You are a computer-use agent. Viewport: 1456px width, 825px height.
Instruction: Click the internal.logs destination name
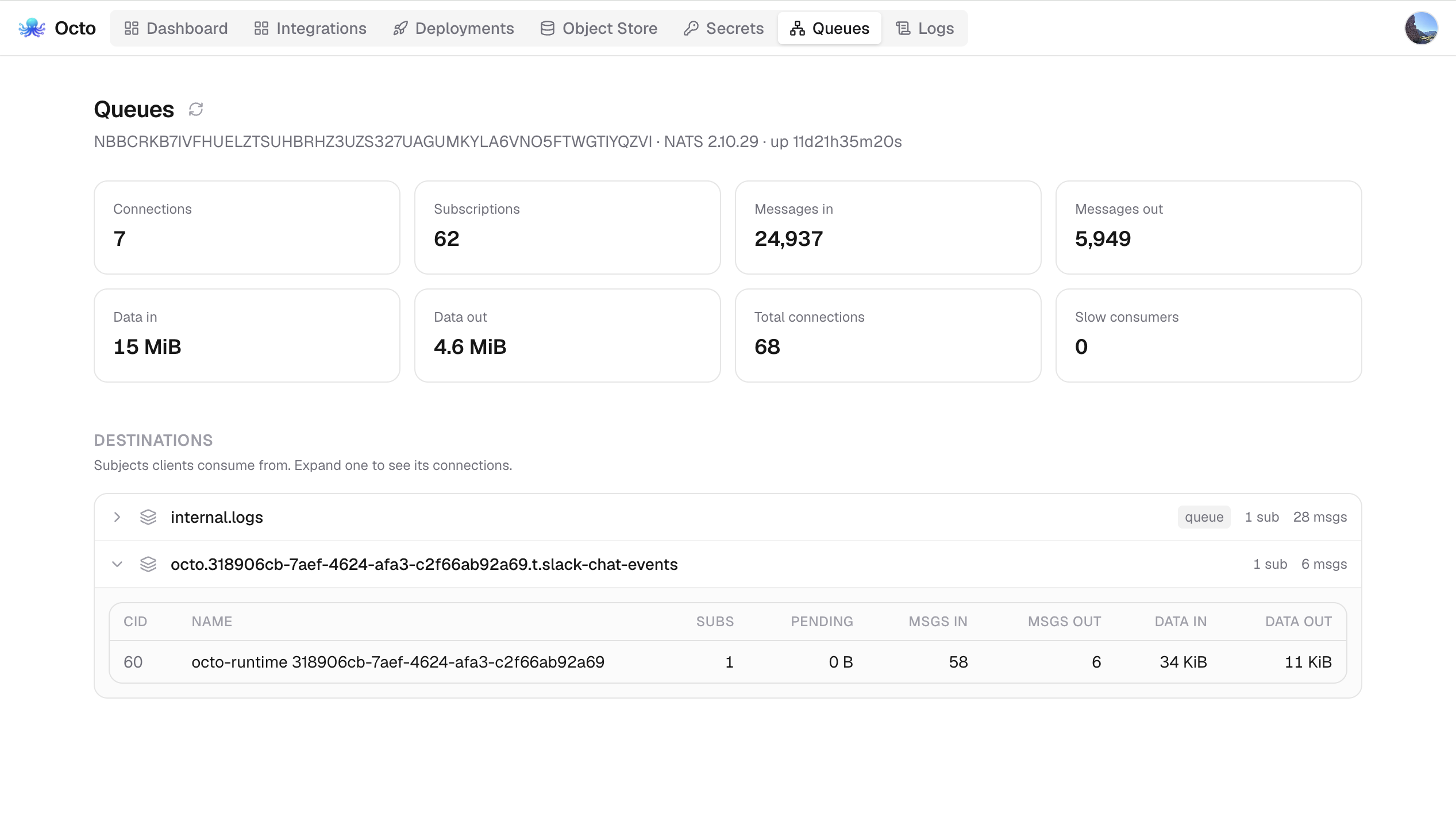[217, 517]
